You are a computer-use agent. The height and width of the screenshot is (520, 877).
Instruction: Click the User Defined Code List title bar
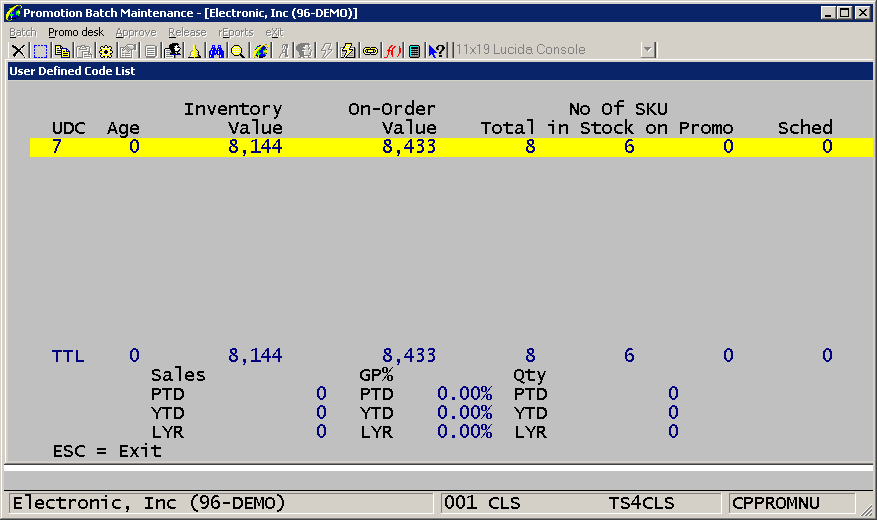(x=440, y=71)
